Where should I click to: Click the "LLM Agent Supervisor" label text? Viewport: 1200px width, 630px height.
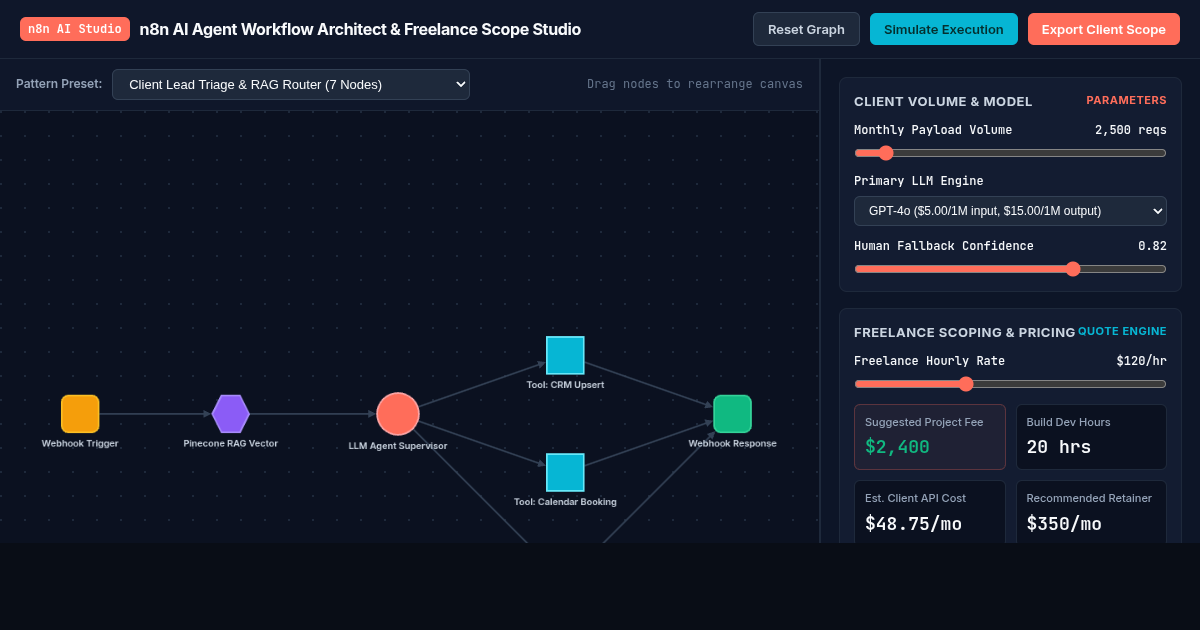(x=398, y=446)
